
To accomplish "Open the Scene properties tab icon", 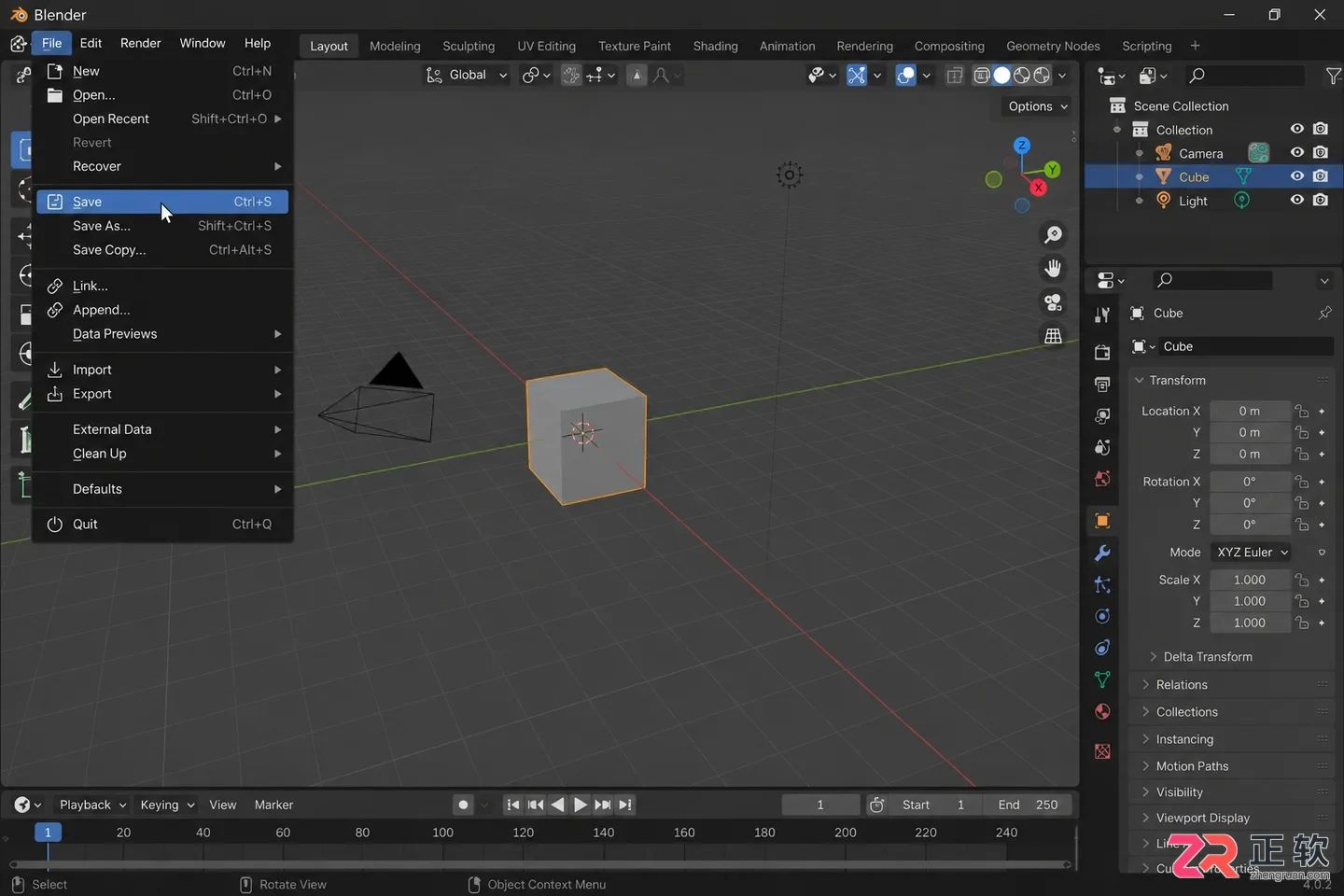I will pos(1102,448).
